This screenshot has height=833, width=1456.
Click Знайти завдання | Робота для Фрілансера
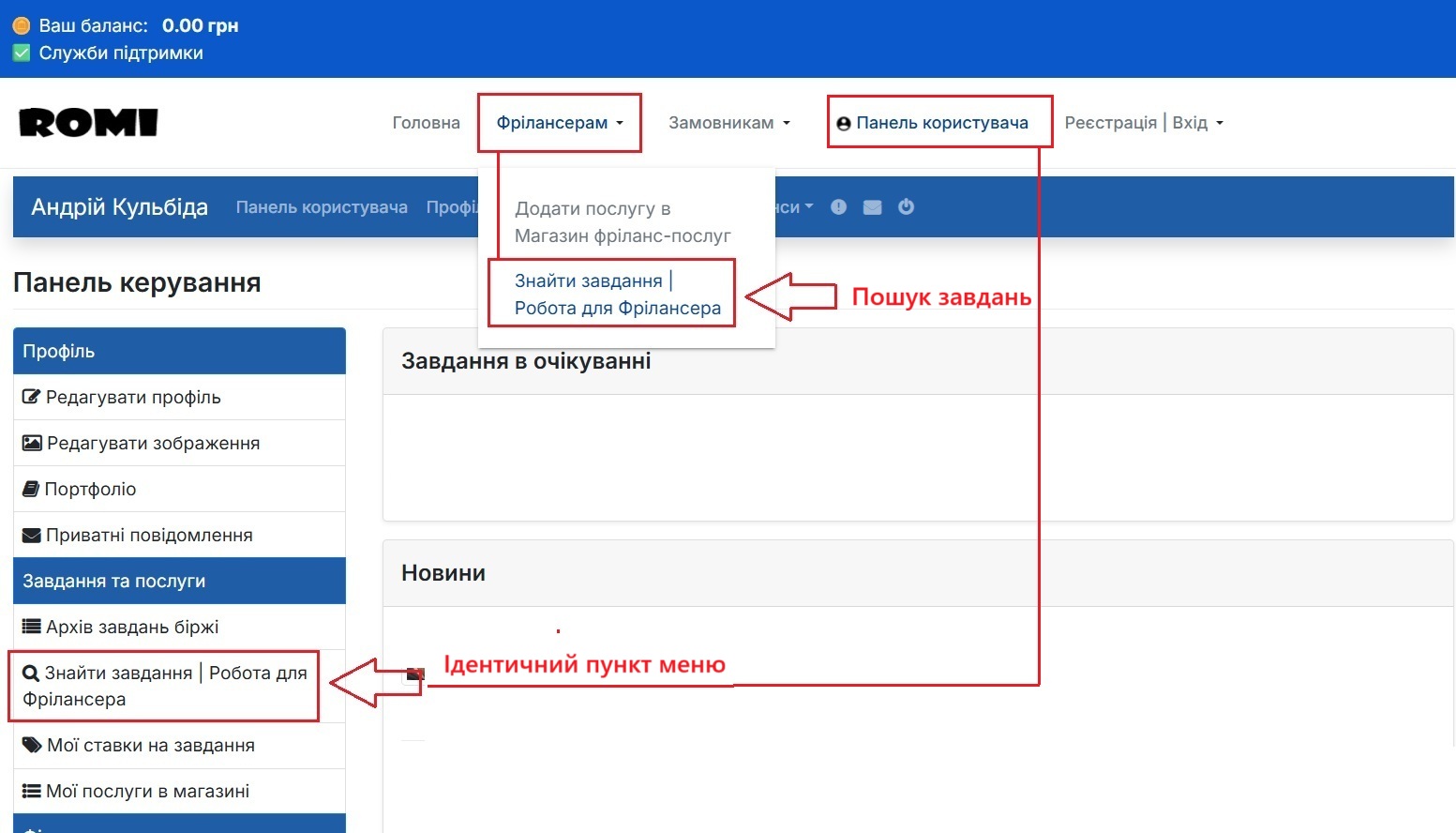pyautogui.click(x=610, y=293)
